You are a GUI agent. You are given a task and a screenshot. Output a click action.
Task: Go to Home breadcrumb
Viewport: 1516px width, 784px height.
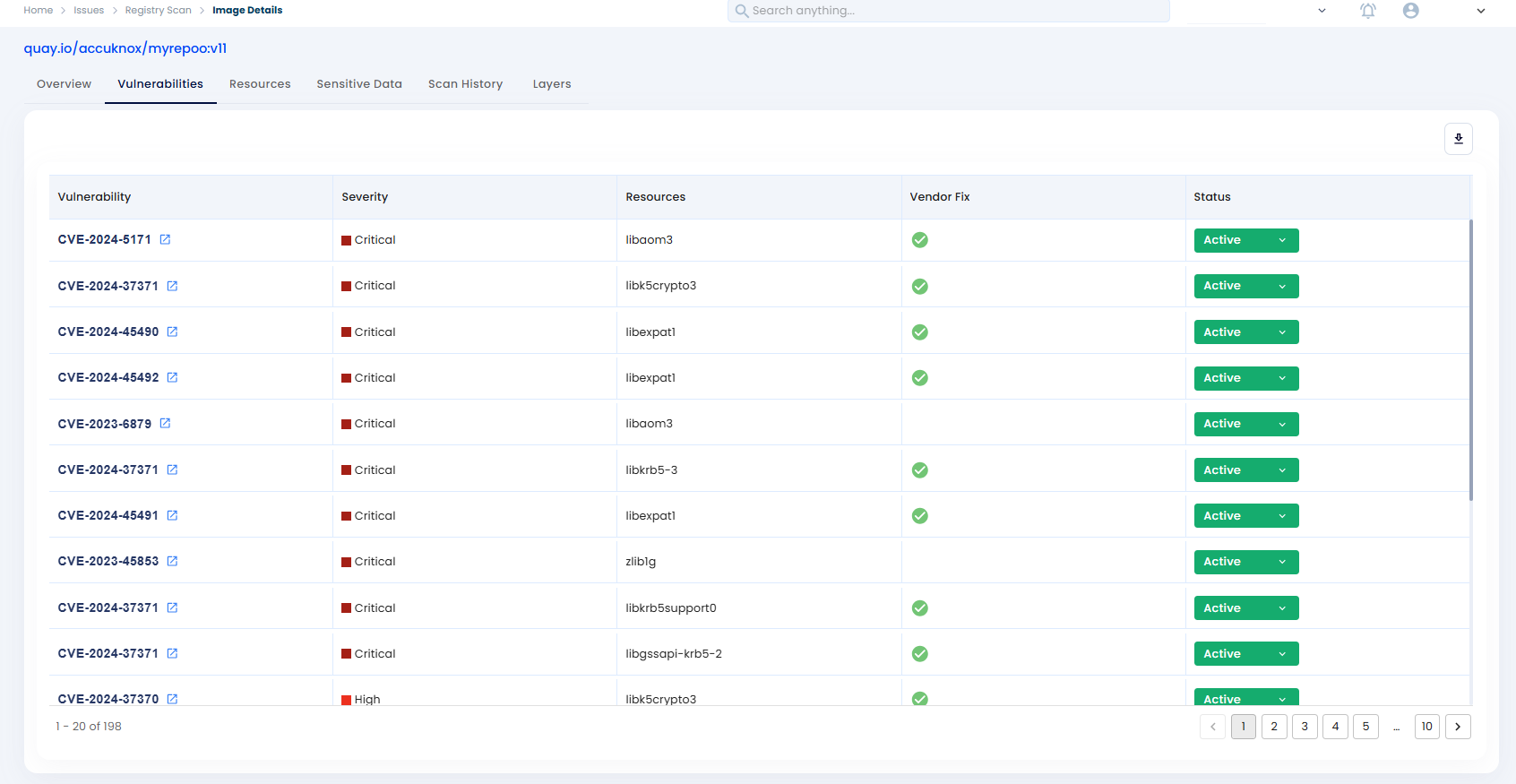(39, 11)
